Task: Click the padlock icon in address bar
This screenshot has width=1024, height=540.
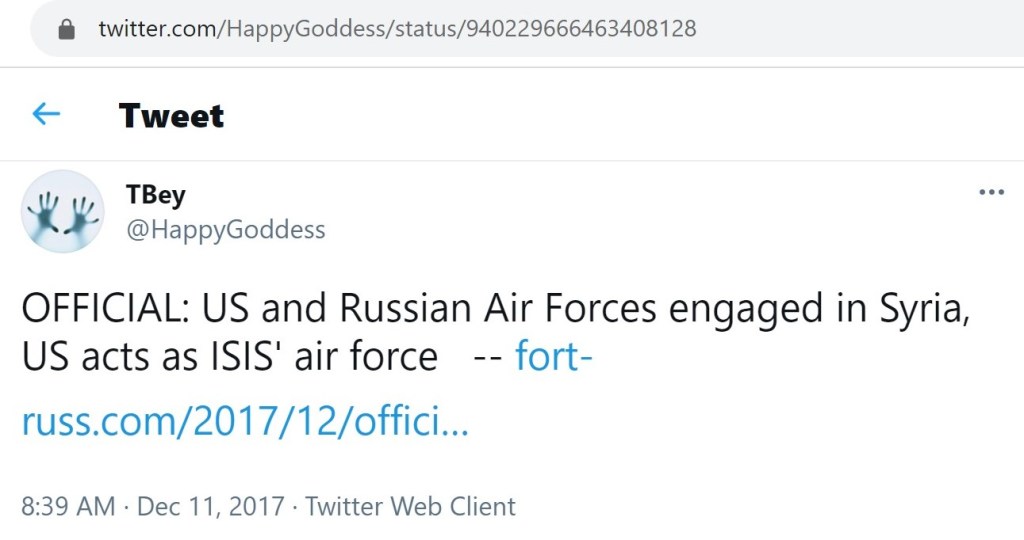Action: (67, 29)
